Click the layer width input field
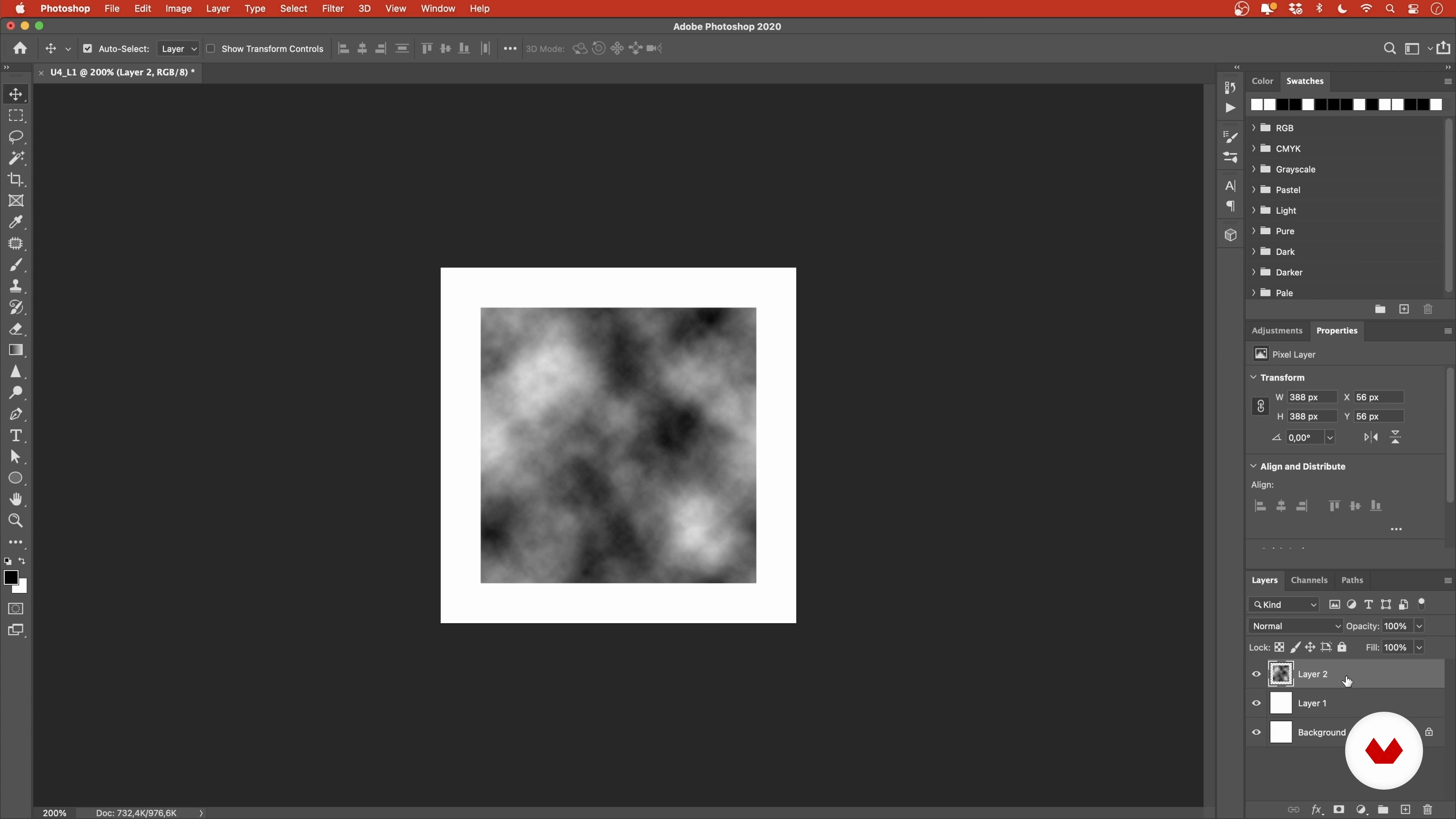Viewport: 1456px width, 819px height. 1312,397
